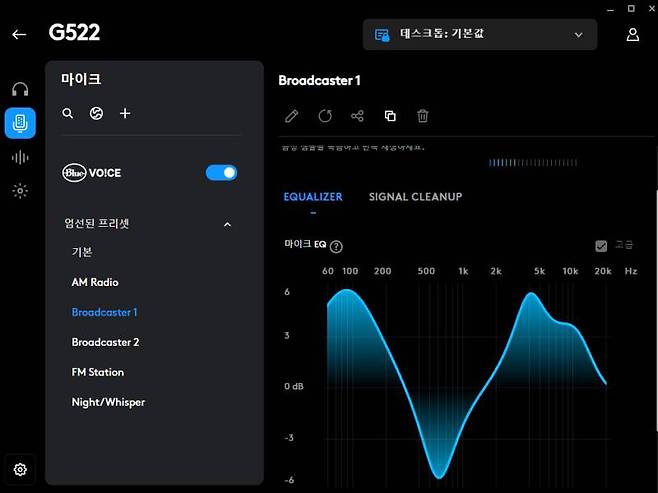
Task: Click the pencil icon to rename Broadcaster 1
Action: click(x=292, y=116)
